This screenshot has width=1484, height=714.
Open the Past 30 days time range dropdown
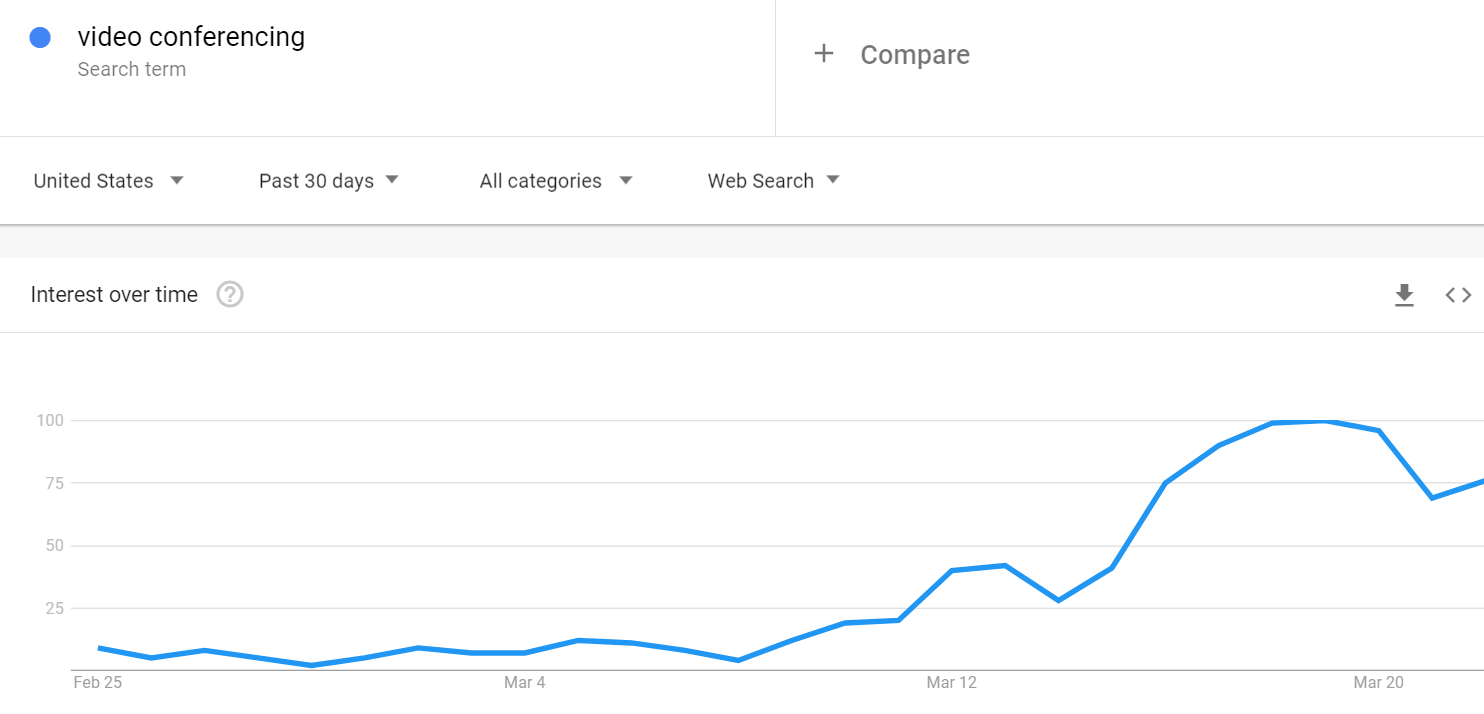click(x=329, y=181)
